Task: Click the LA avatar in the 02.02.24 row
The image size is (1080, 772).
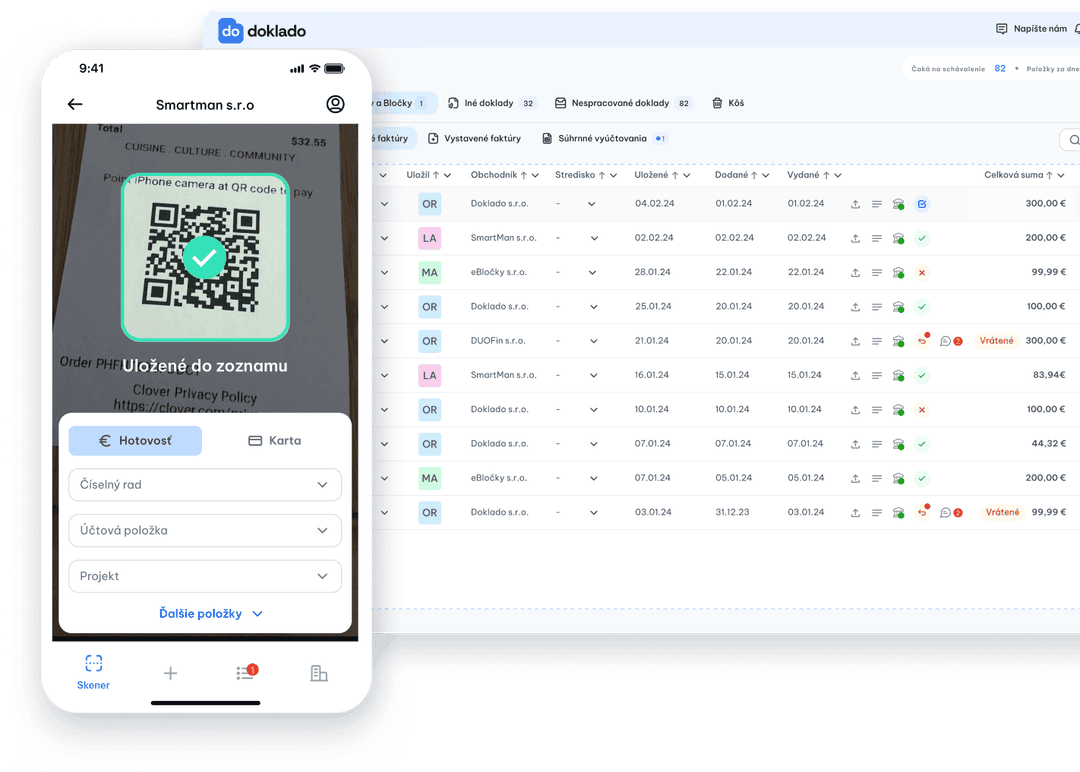Action: [x=429, y=238]
